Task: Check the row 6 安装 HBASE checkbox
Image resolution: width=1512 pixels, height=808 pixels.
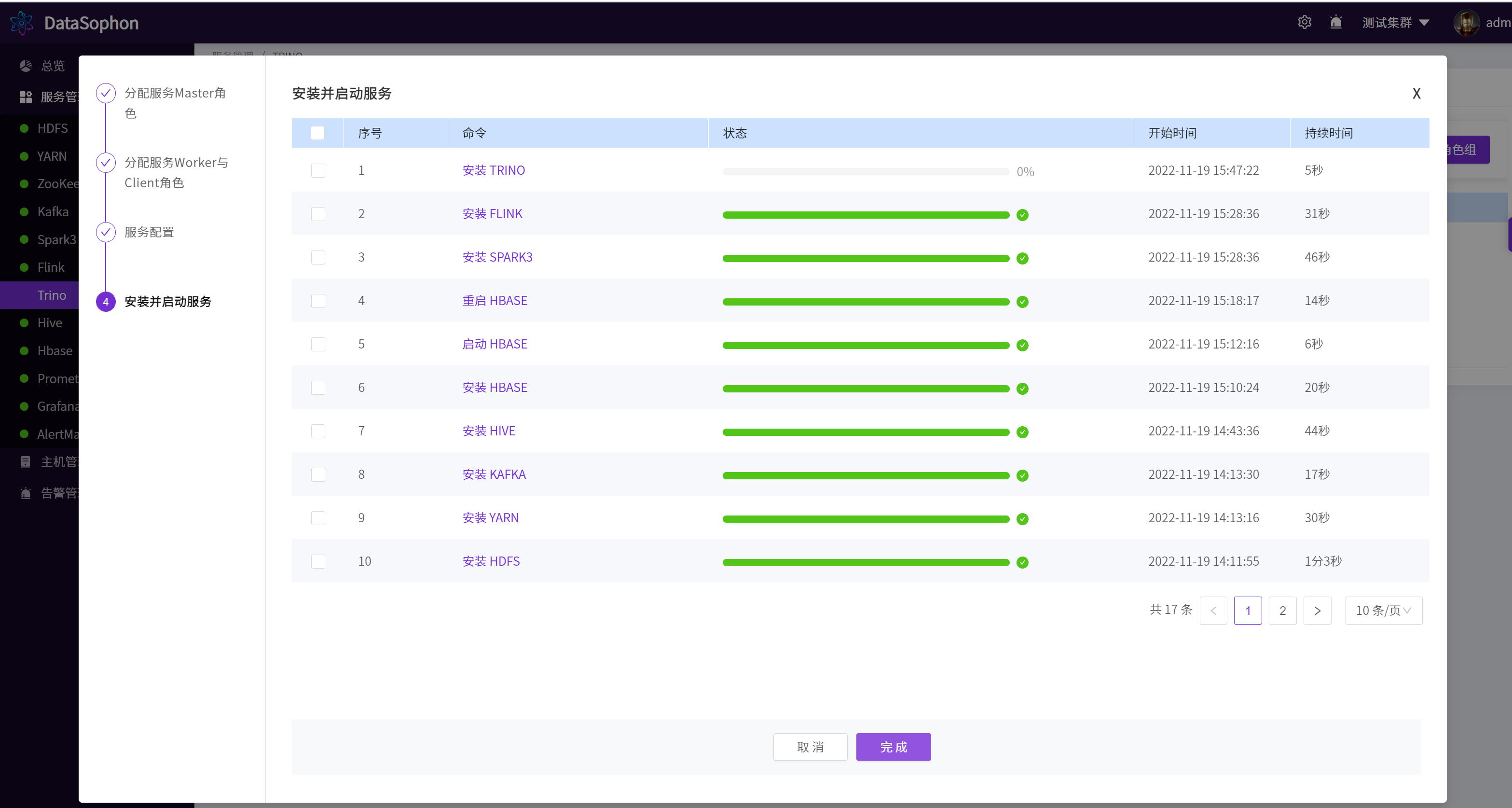Action: [317, 388]
